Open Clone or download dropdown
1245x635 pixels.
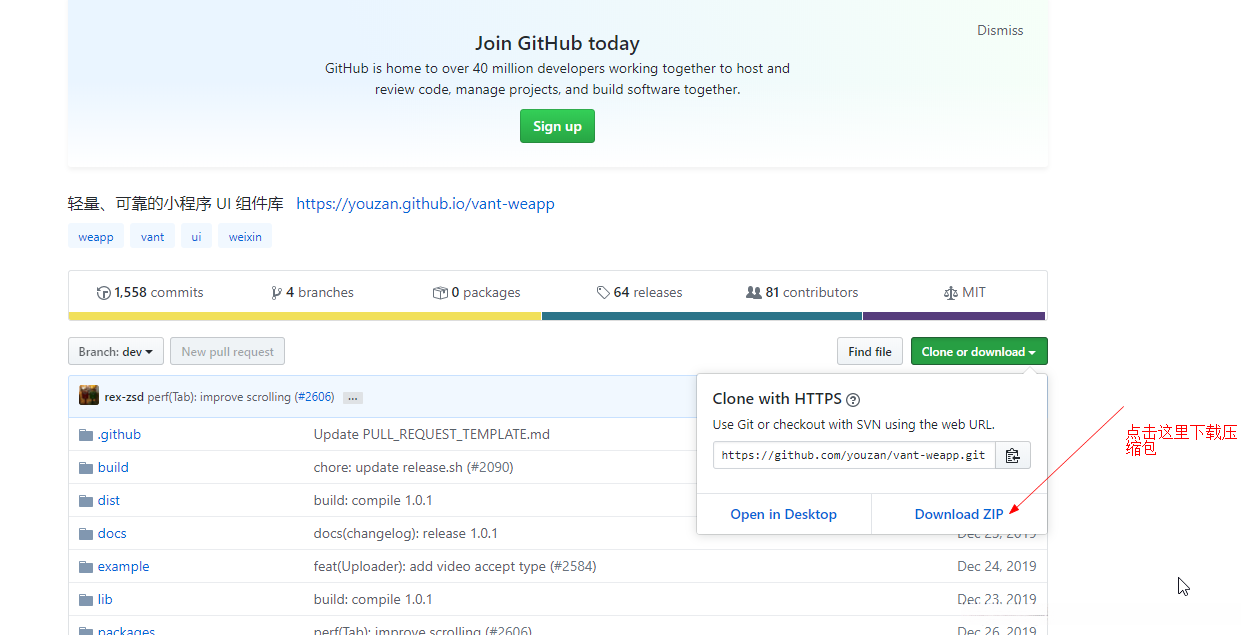coord(979,352)
